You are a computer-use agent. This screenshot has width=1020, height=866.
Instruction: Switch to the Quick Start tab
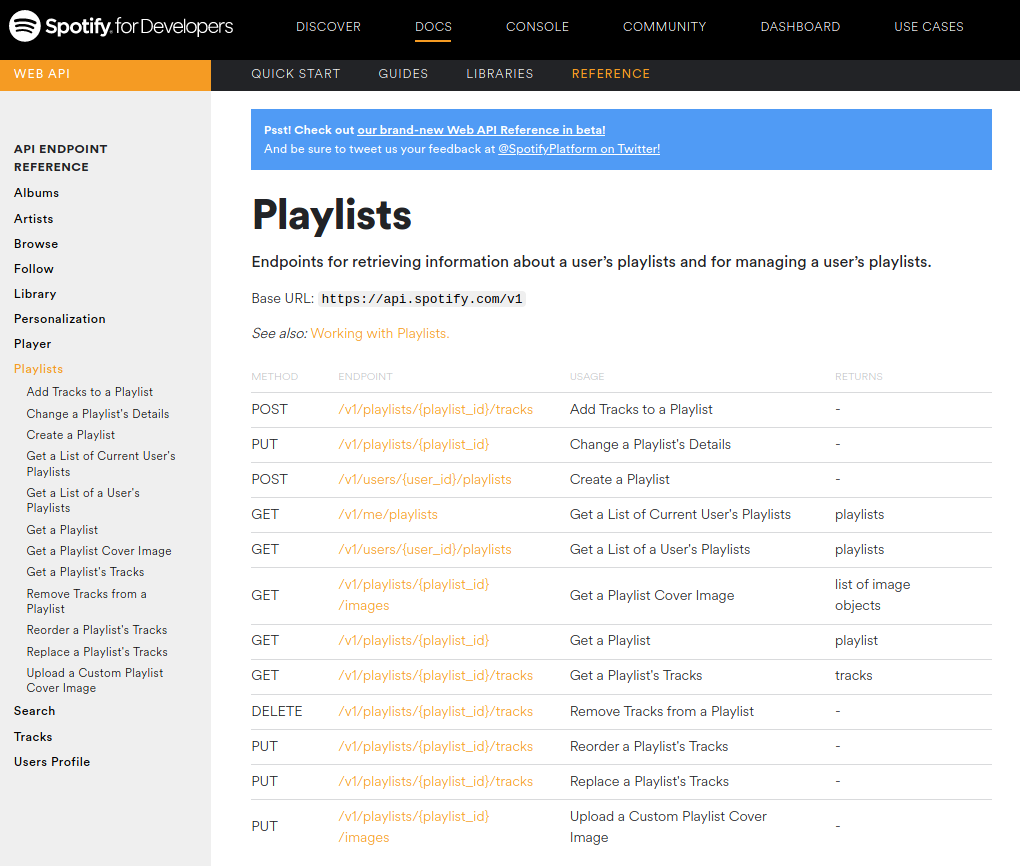(x=296, y=74)
